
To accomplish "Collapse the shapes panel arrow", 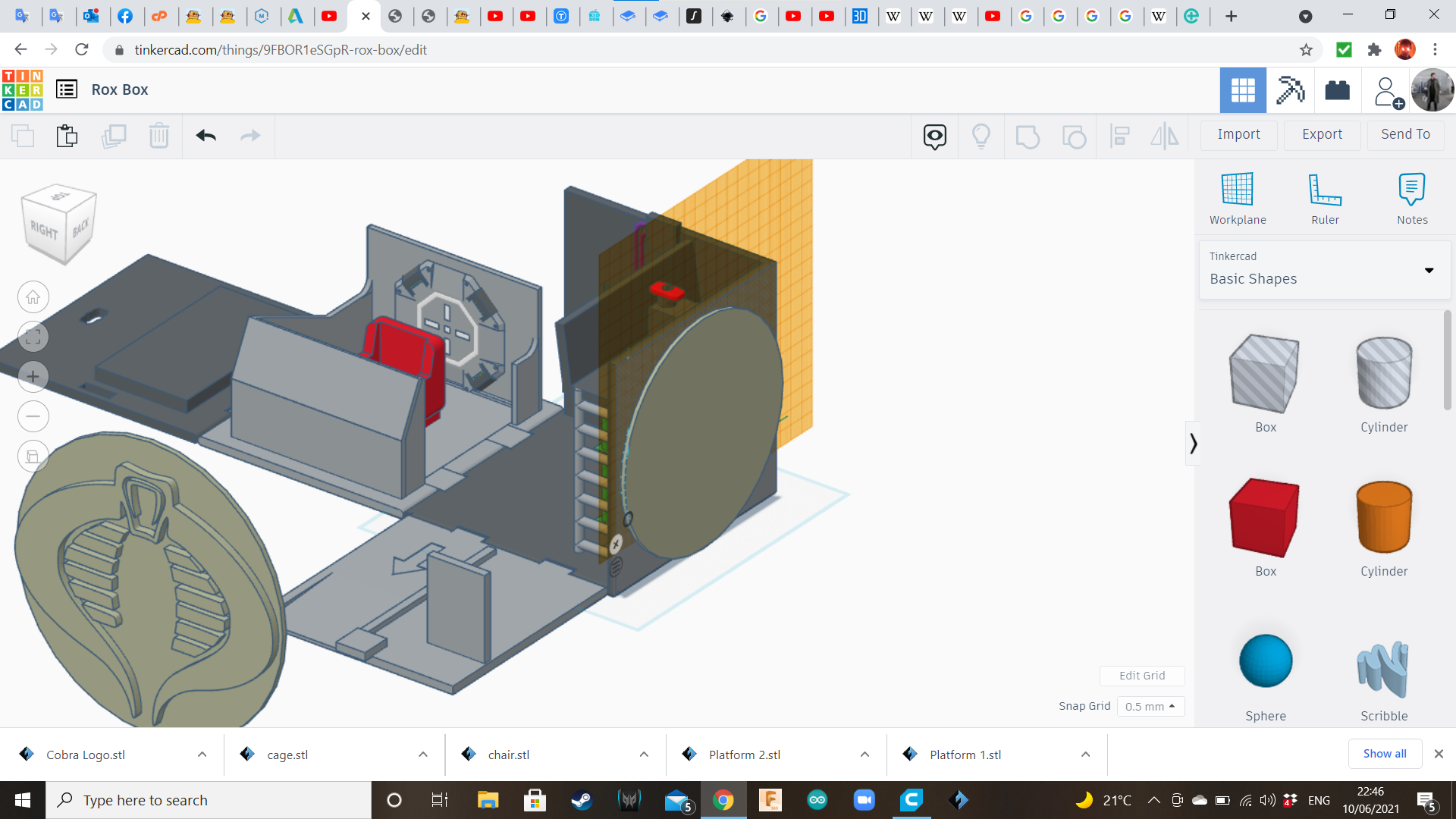I will click(x=1193, y=444).
